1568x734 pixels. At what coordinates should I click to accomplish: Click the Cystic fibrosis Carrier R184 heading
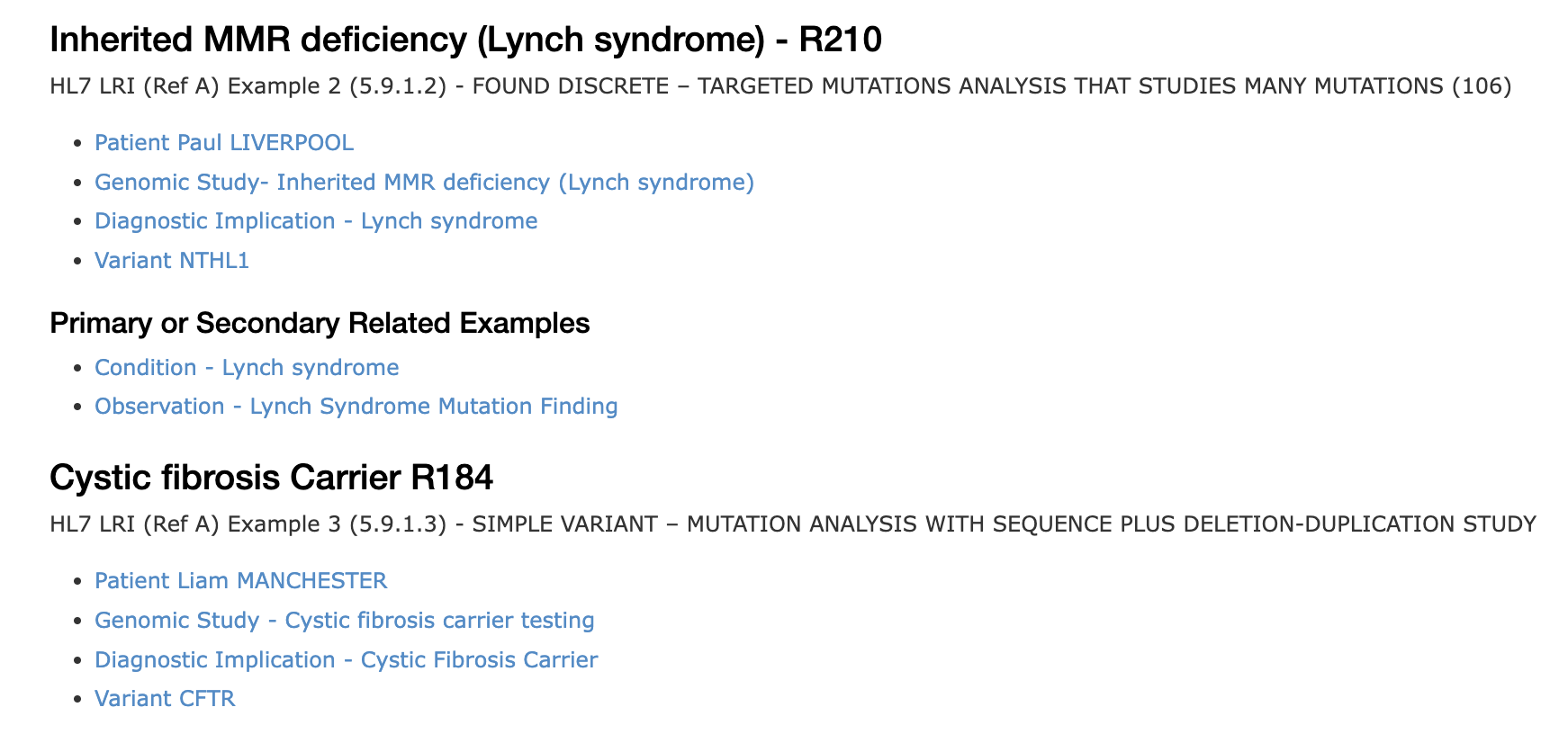(271, 478)
